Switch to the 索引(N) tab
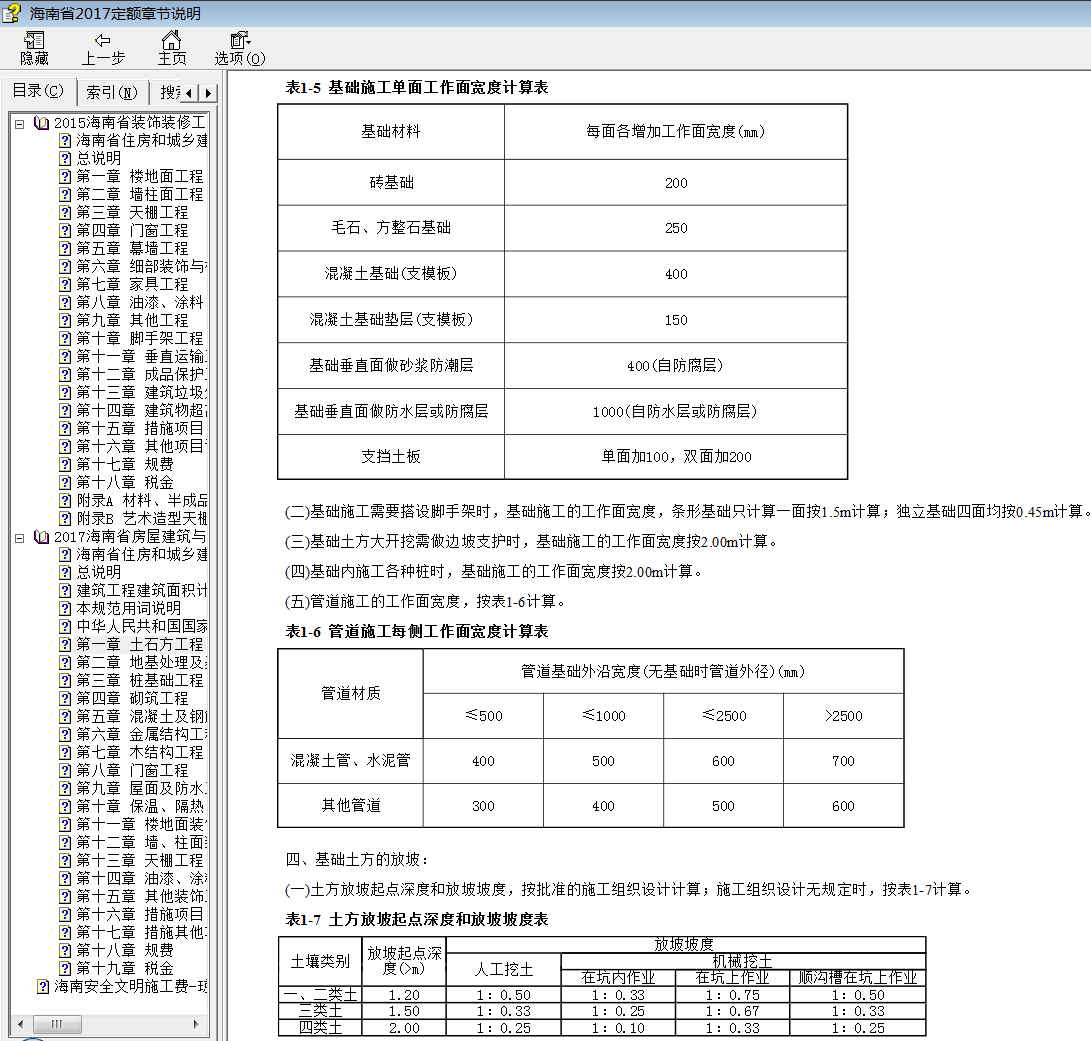 (111, 92)
